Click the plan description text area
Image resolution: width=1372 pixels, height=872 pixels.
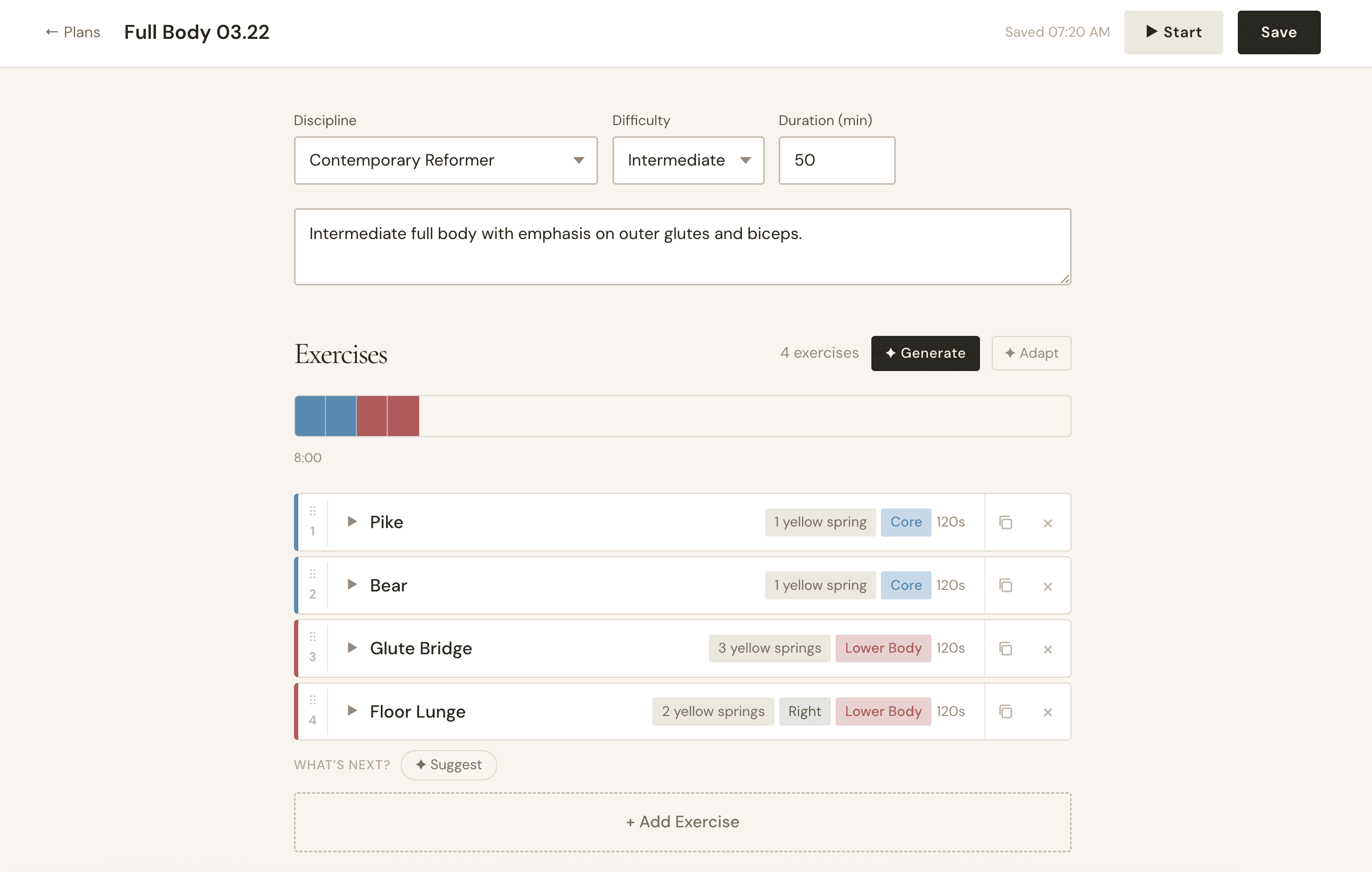(x=682, y=246)
